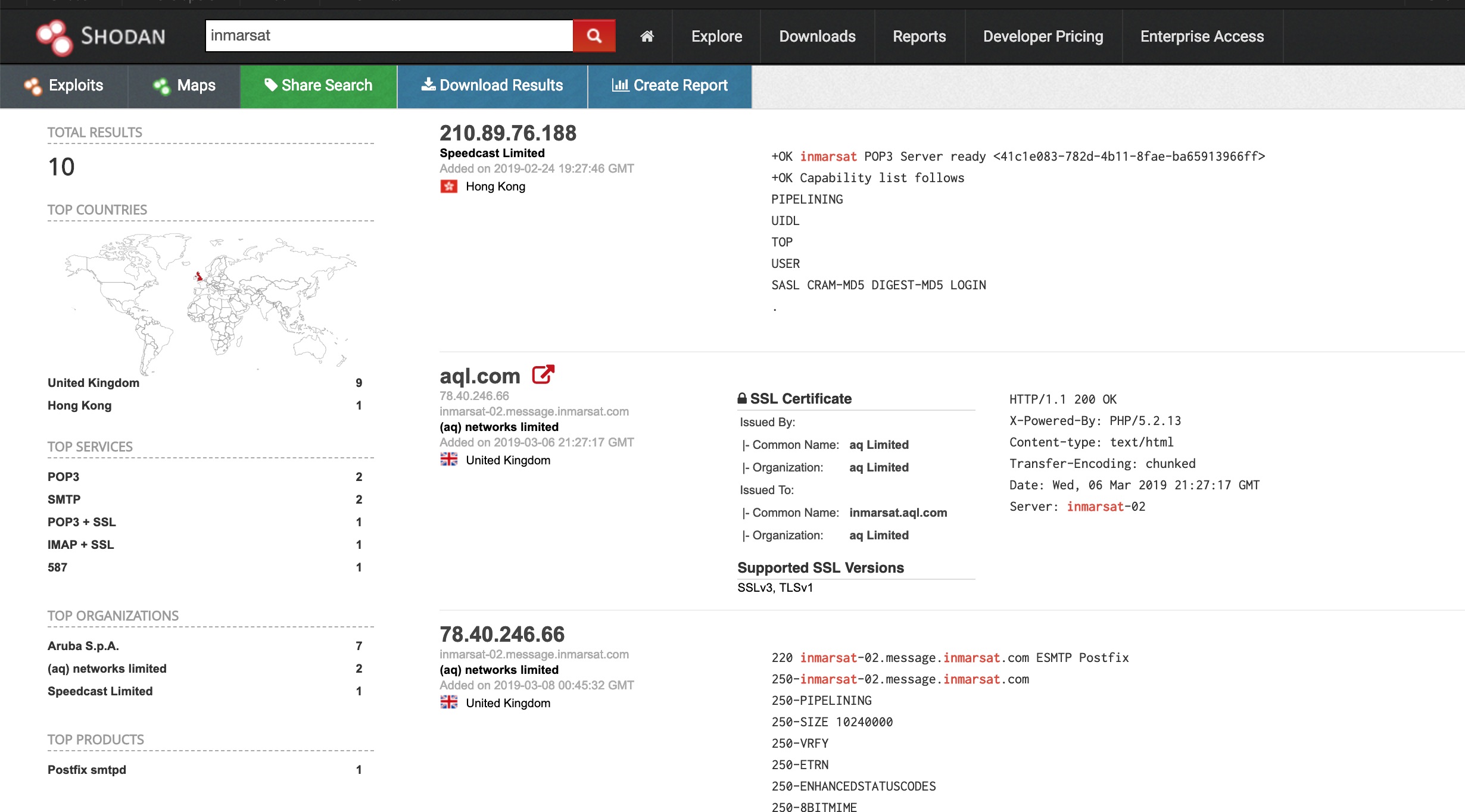Click the Download Results button
Viewport: 1465px width, 812px height.
[x=493, y=86]
